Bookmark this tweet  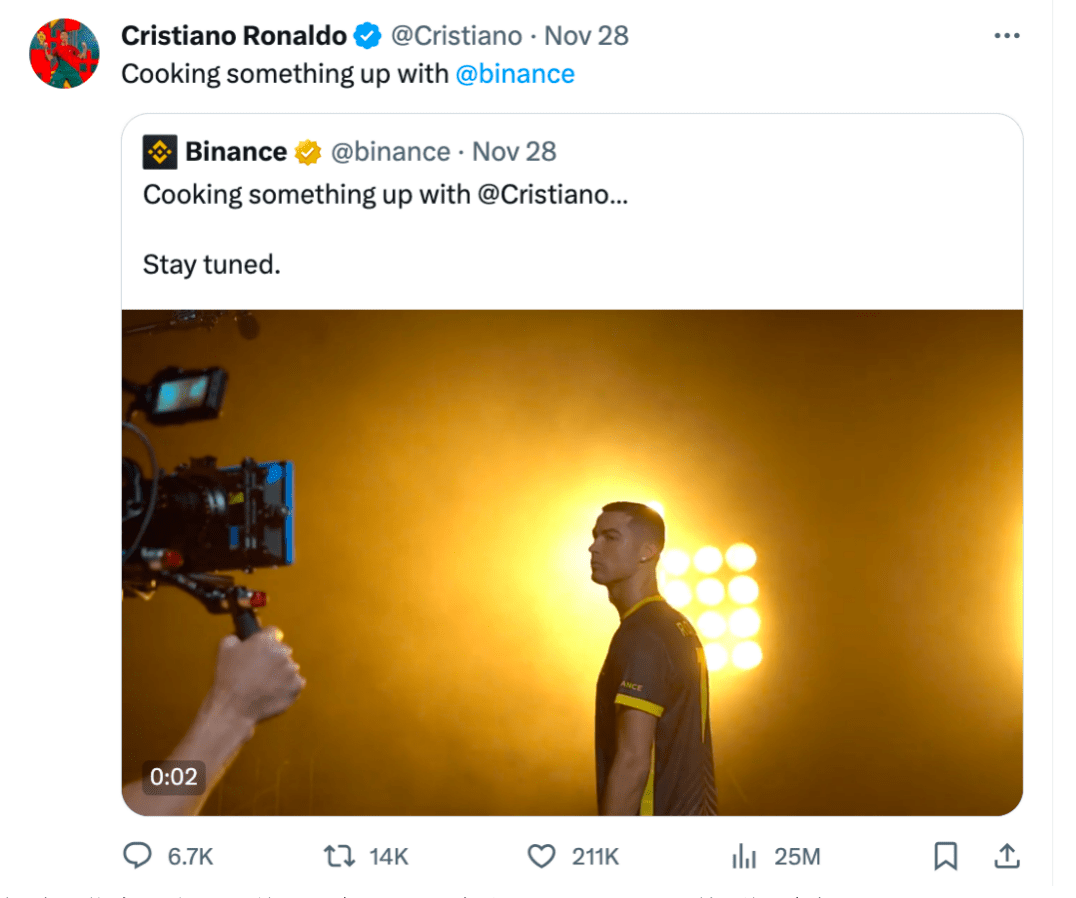(945, 856)
